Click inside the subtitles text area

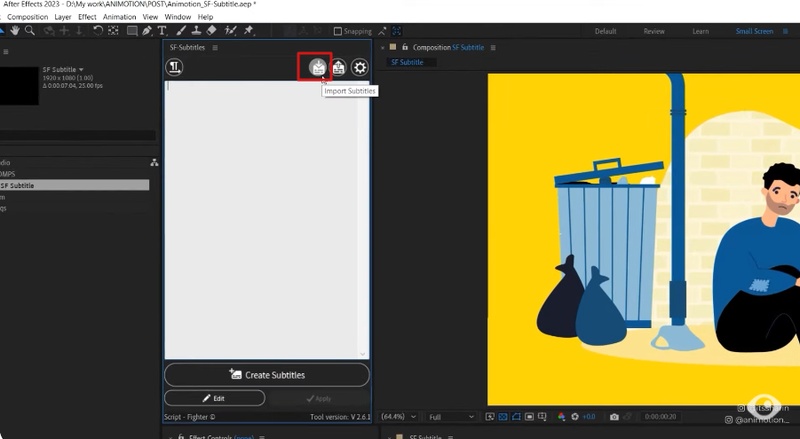[x=267, y=220]
